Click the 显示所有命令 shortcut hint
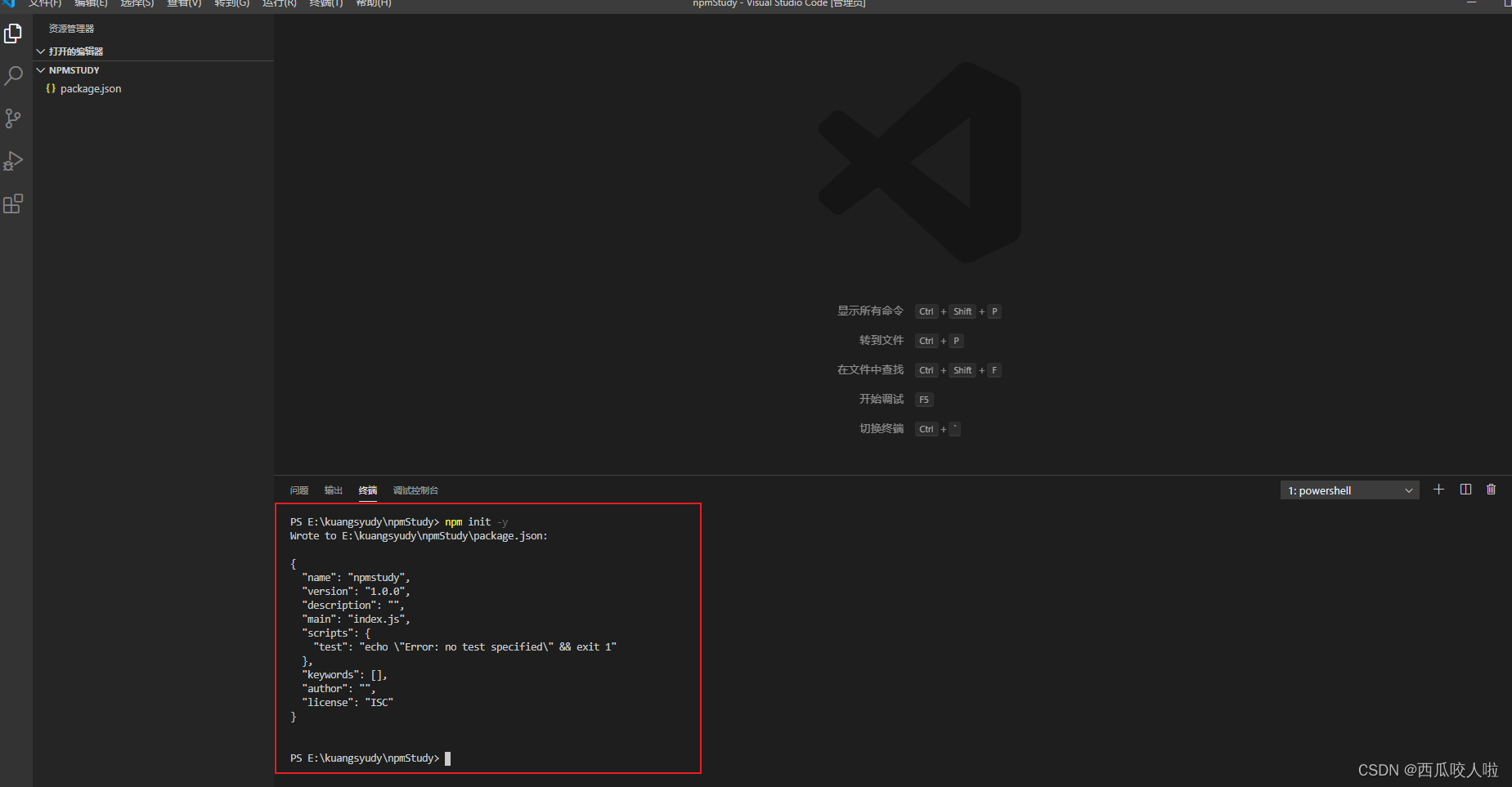1512x787 pixels. click(870, 311)
